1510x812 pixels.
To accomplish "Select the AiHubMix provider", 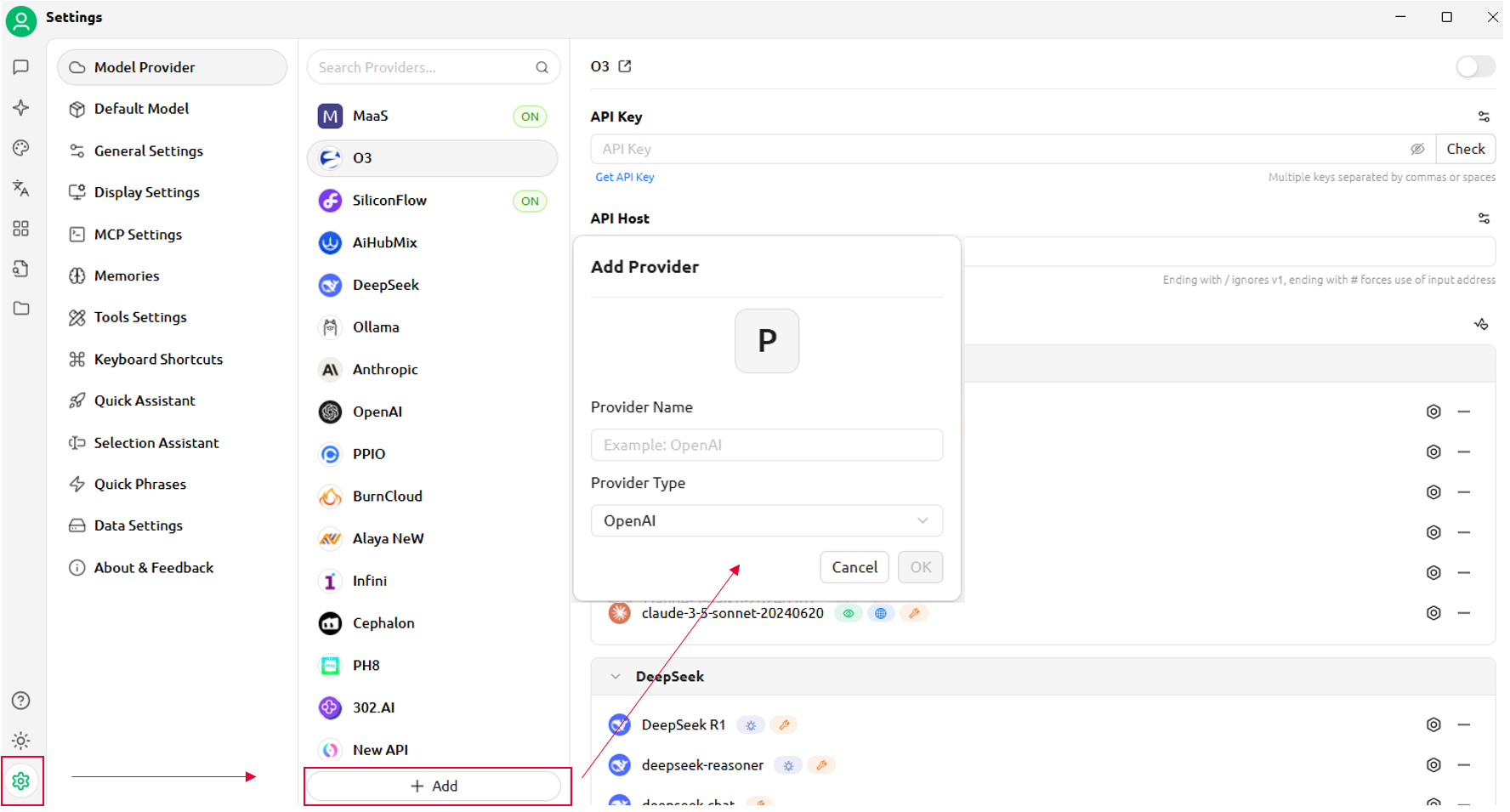I will tap(433, 243).
